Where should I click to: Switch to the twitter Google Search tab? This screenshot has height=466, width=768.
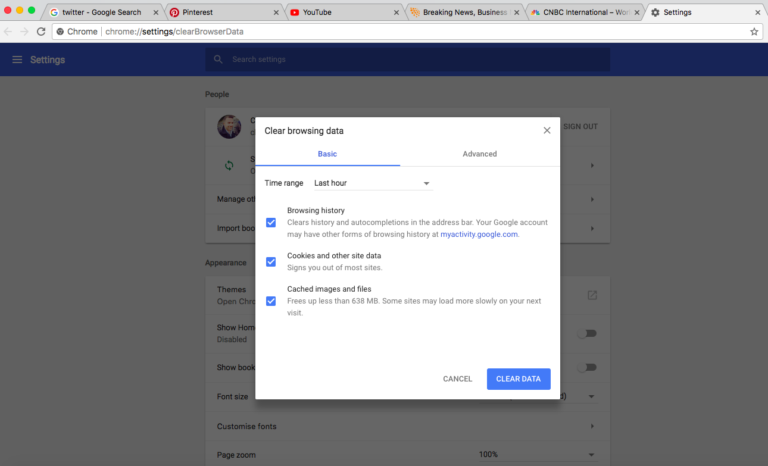point(102,12)
